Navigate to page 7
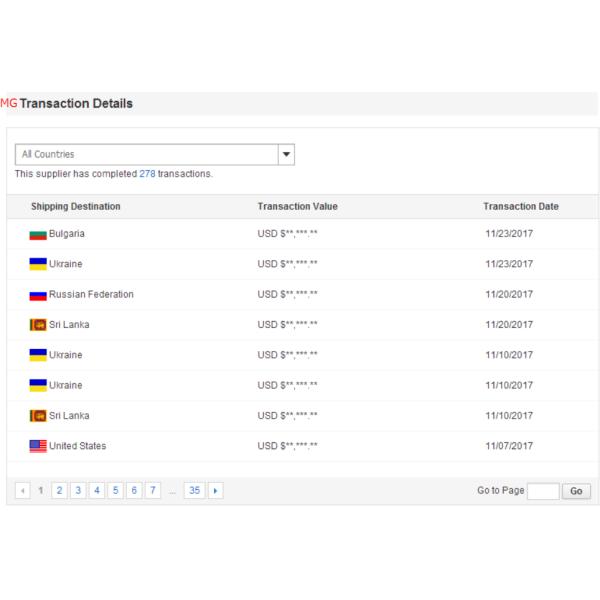 coord(152,491)
